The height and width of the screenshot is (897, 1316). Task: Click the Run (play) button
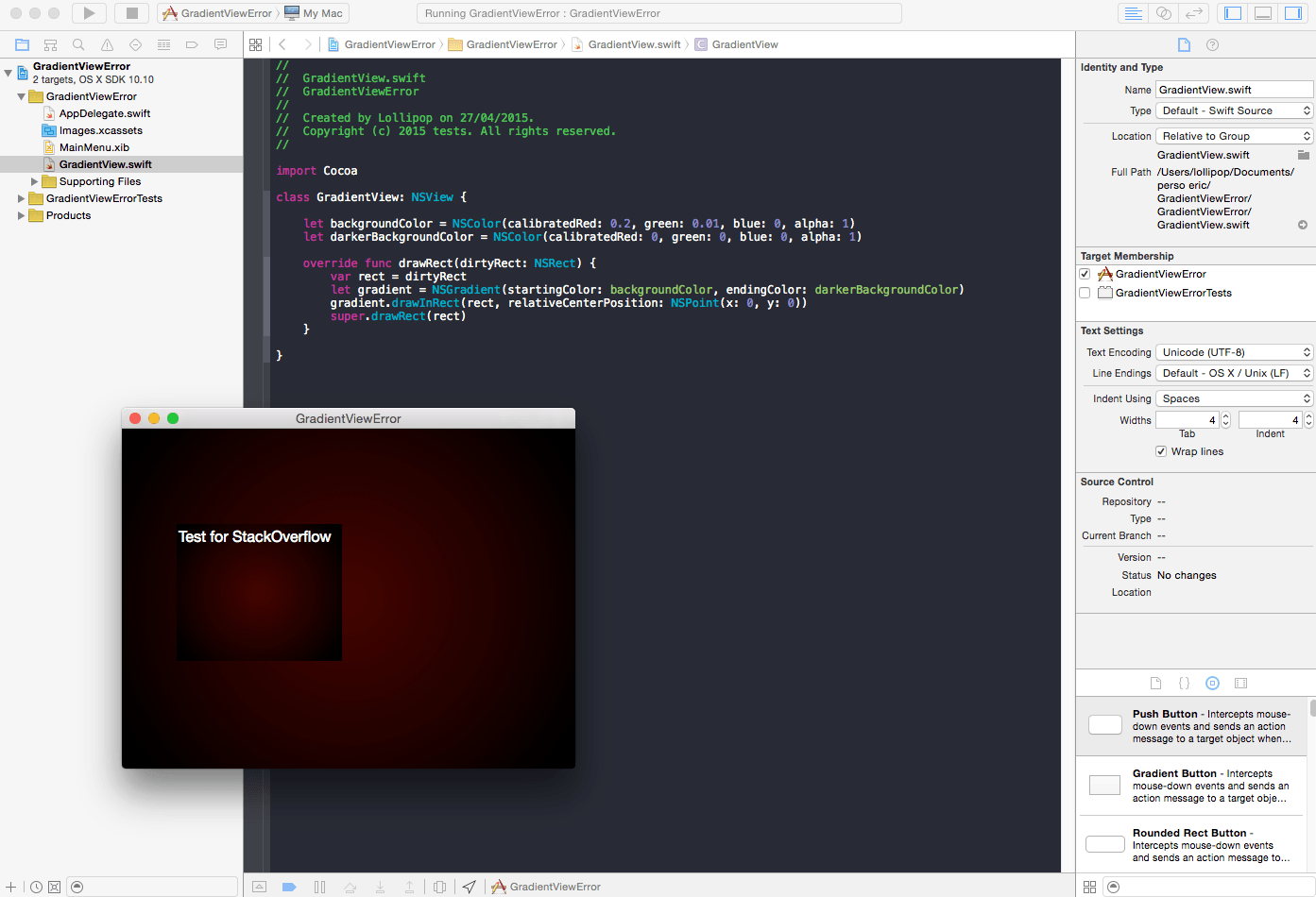pos(89,13)
